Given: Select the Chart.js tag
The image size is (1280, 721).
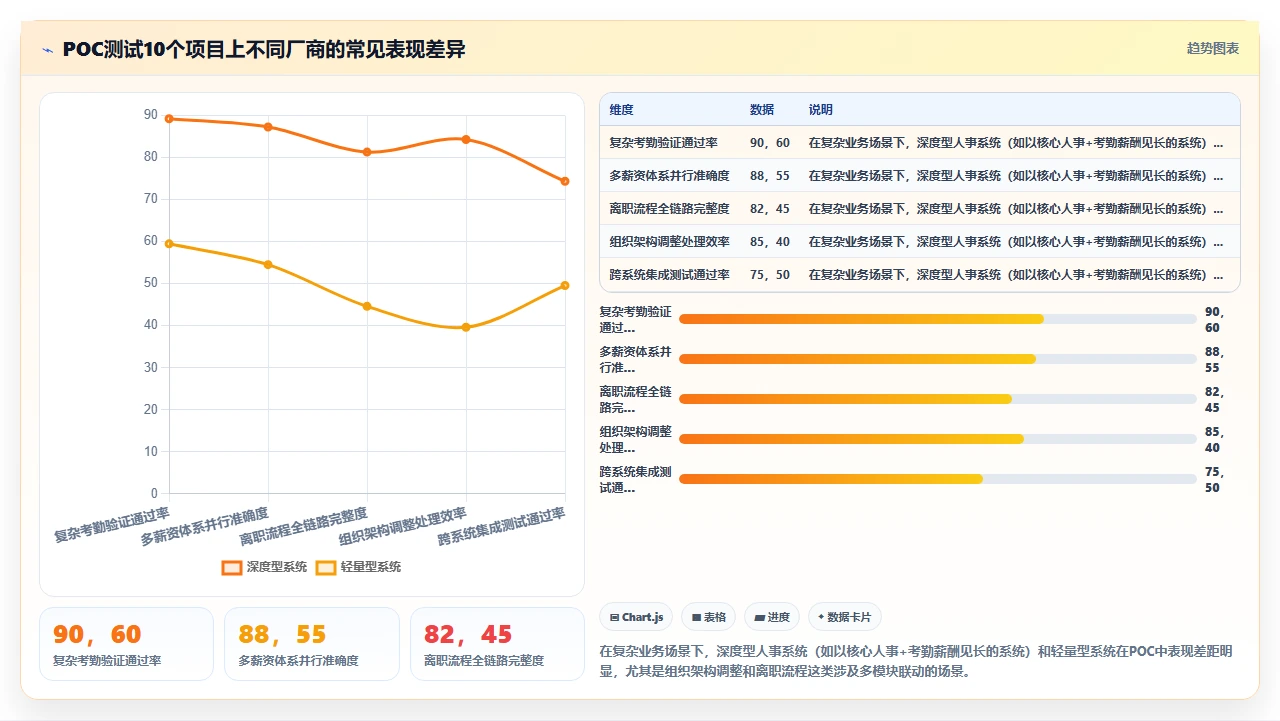Looking at the screenshot, I should tap(636, 617).
